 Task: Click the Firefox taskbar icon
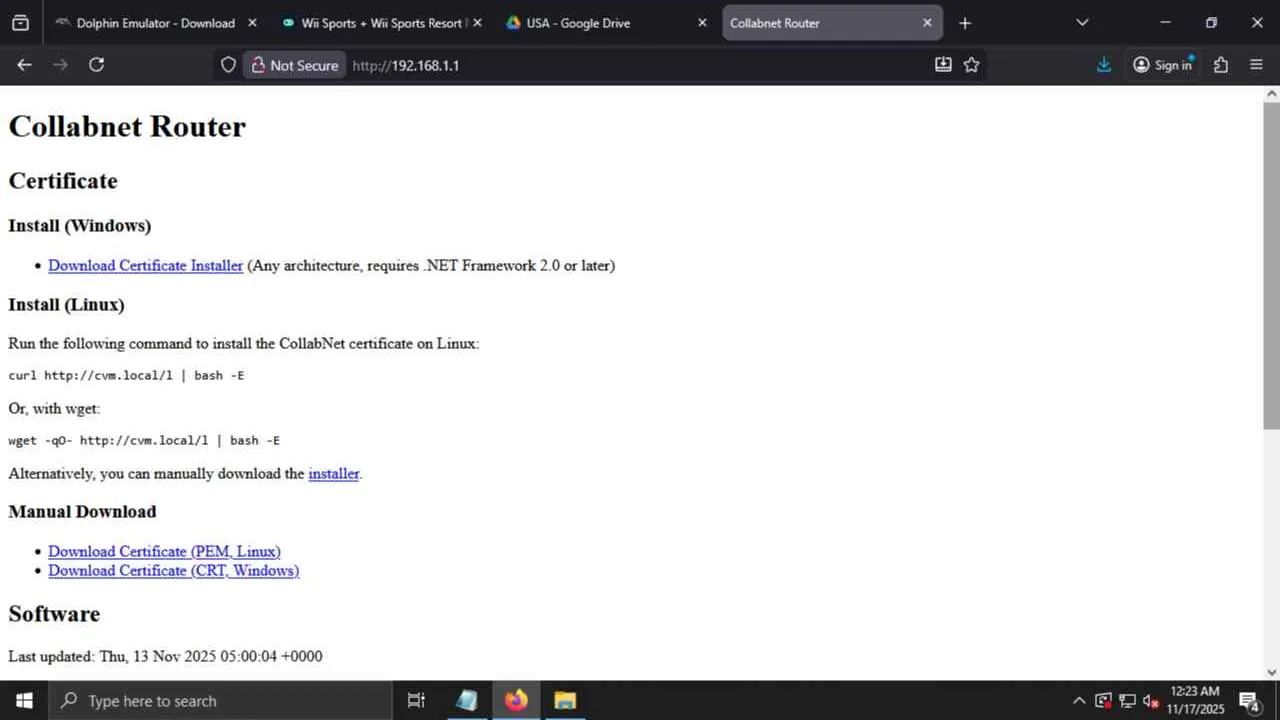(x=515, y=700)
